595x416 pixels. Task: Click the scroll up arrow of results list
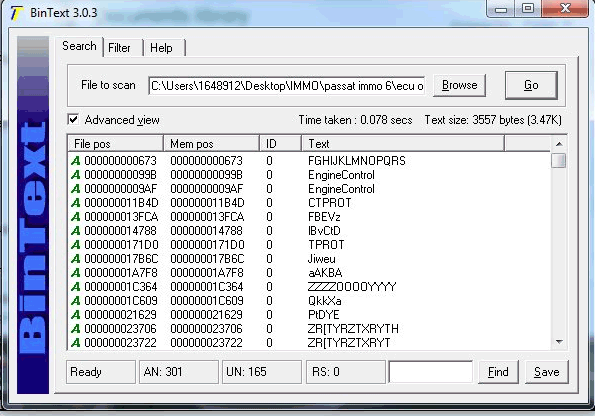point(559,144)
